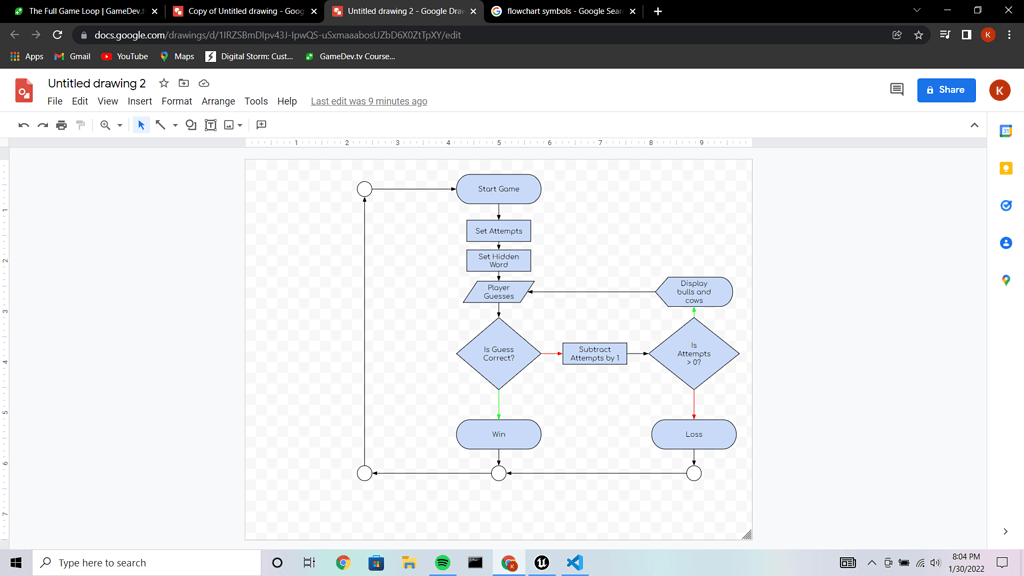Star the Untitled drawing 2 document
Image resolution: width=1024 pixels, height=576 pixels.
pyautogui.click(x=163, y=83)
